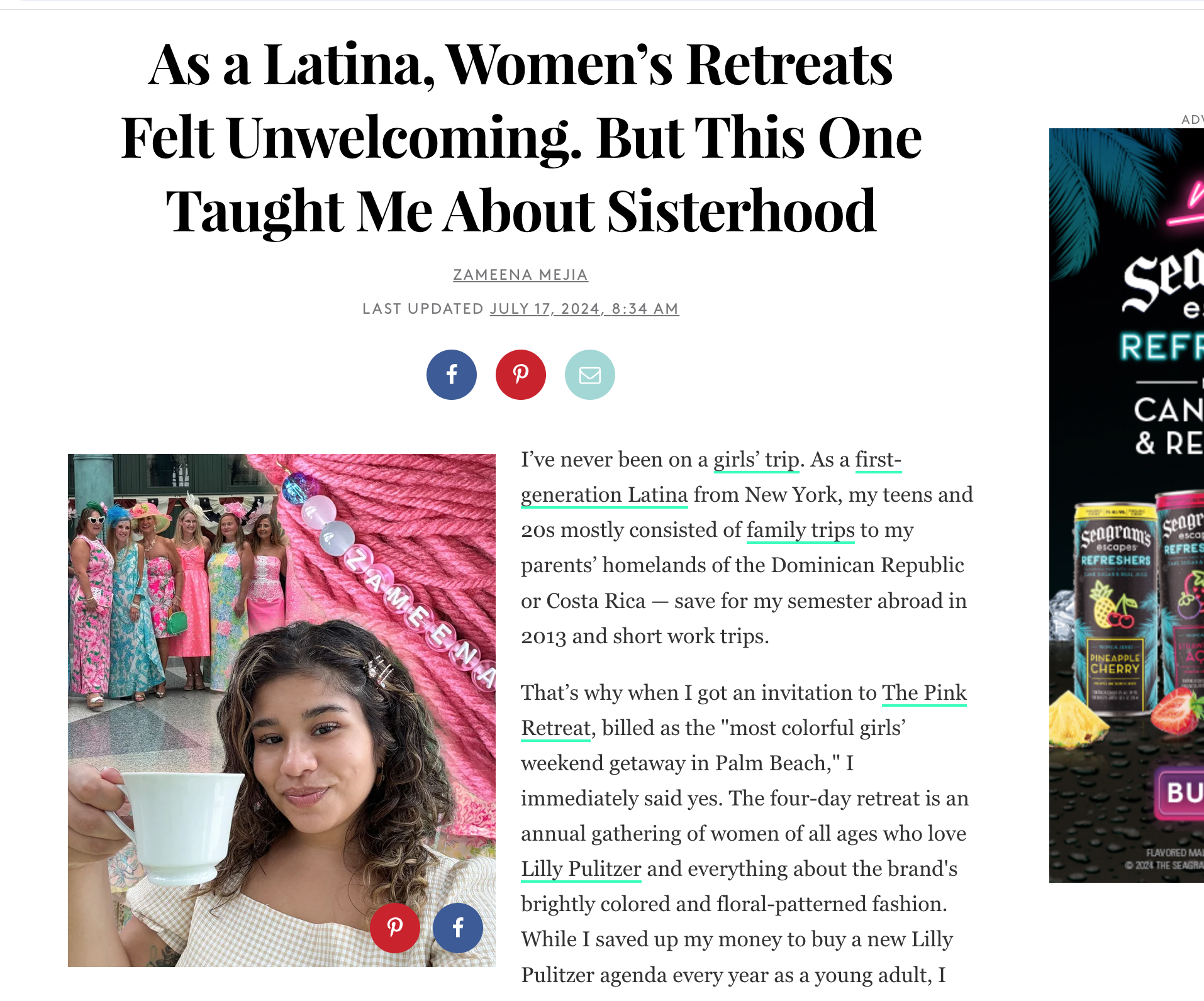
Task: Click the Pineapple Cherry can in the ad
Action: [x=1115, y=610]
